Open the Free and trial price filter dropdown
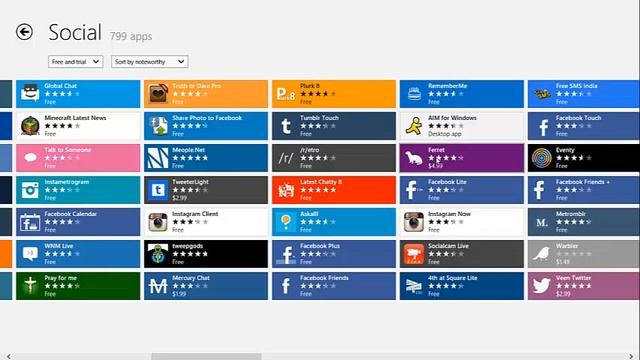This screenshot has height=360, width=640. click(76, 62)
